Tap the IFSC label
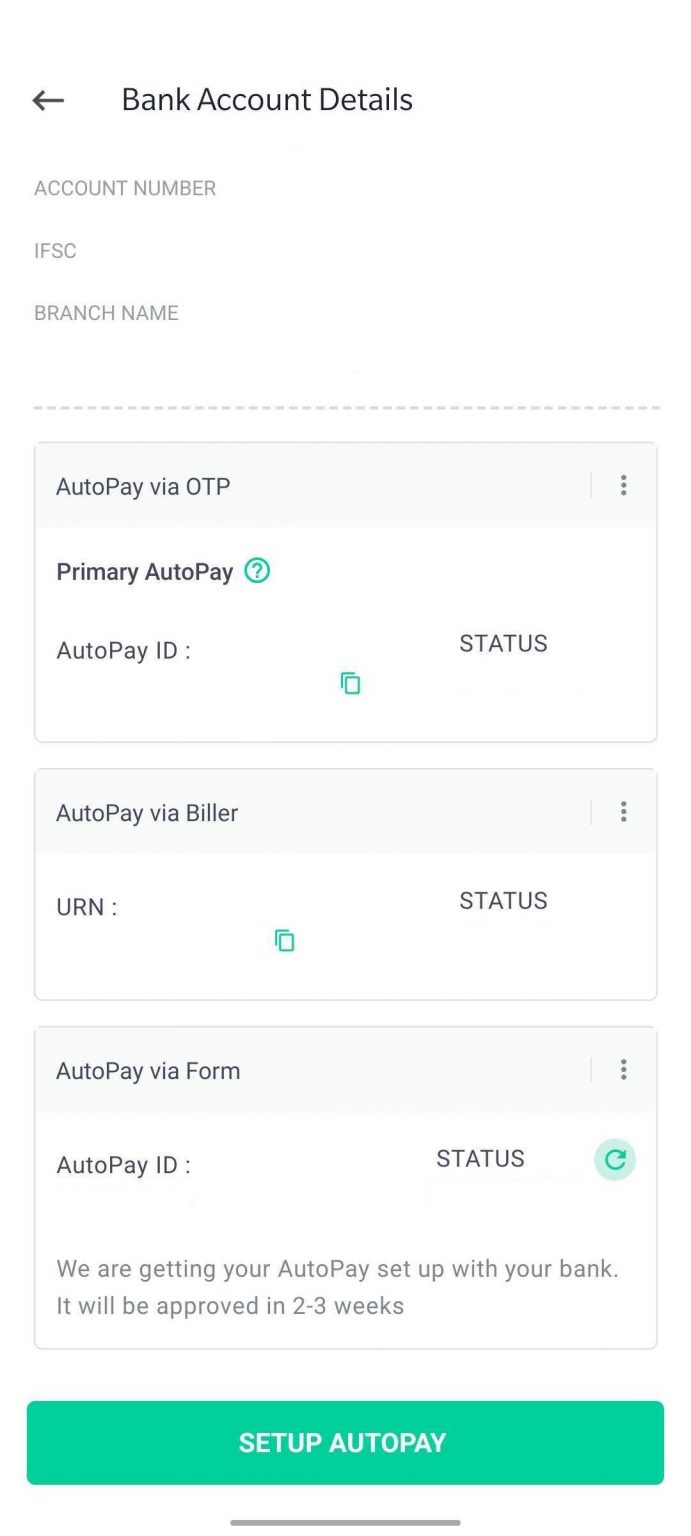This screenshot has height=1536, width=691. pos(55,250)
